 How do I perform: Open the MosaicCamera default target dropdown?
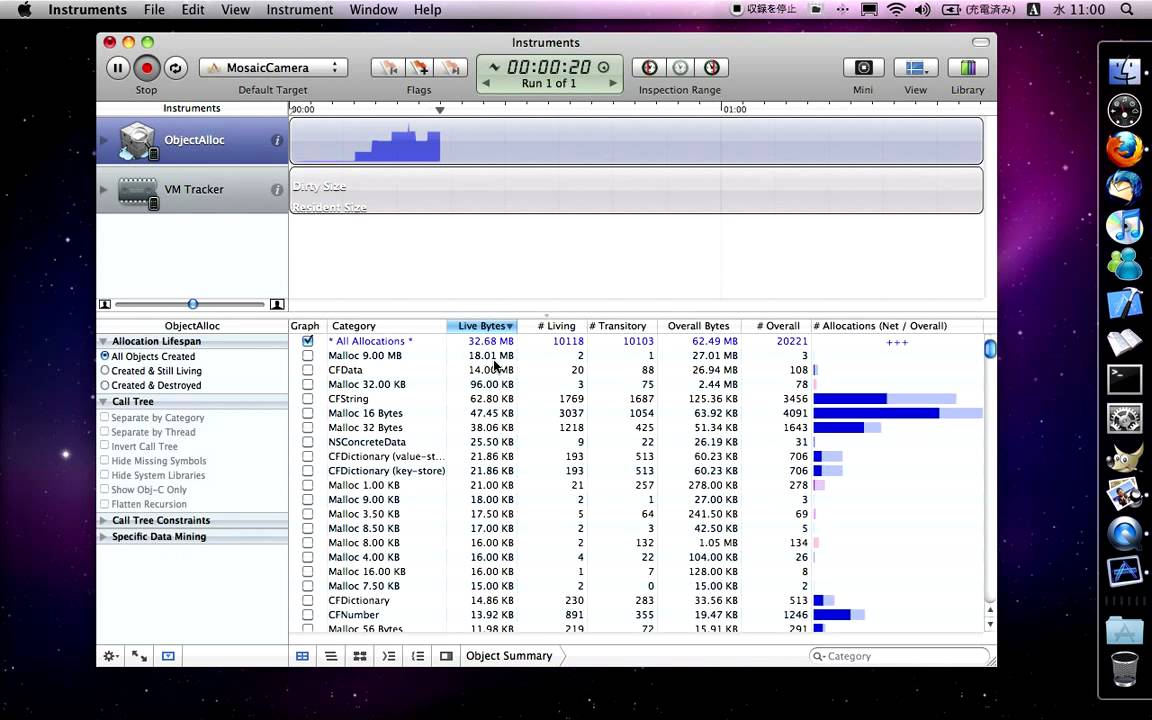[x=273, y=68]
